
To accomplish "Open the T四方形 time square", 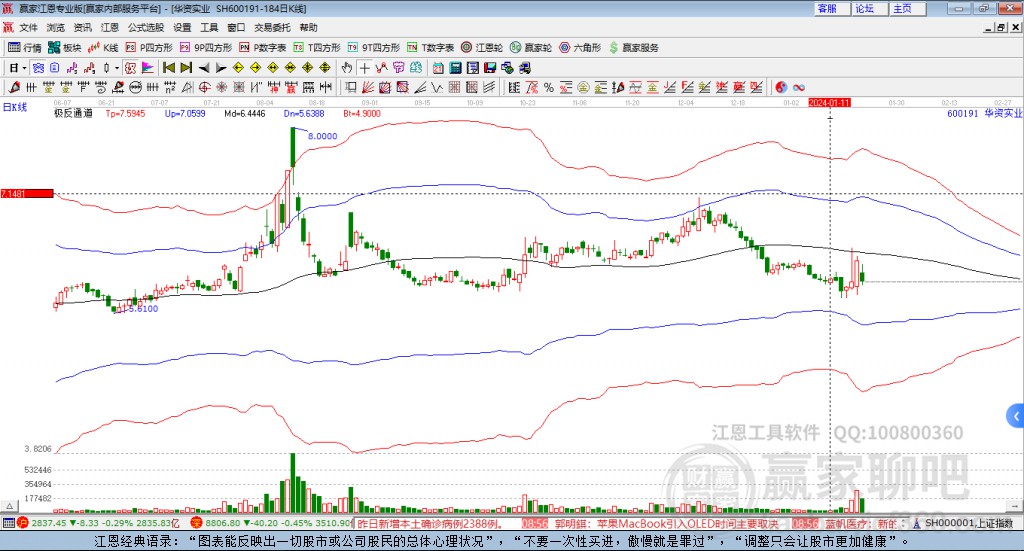I will click(317, 48).
